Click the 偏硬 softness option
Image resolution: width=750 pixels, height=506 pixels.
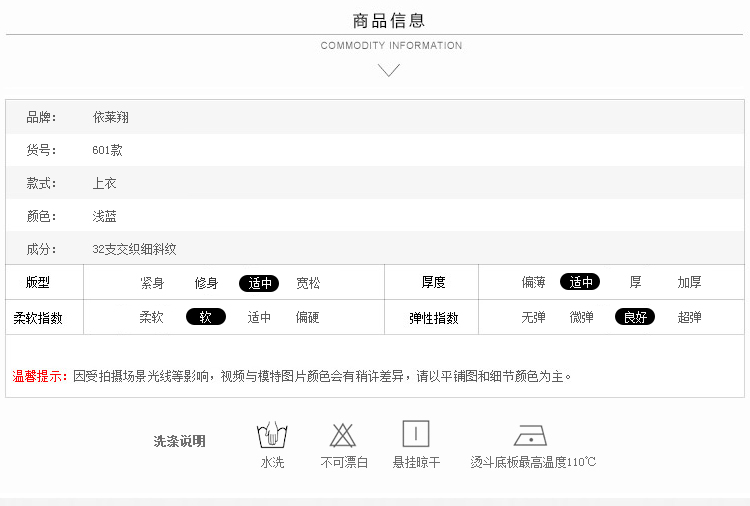[307, 317]
